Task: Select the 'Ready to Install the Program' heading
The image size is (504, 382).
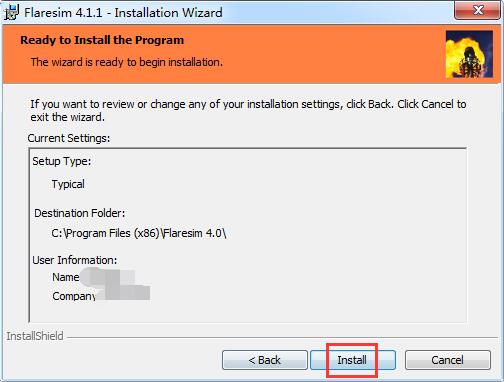Action: point(102,40)
